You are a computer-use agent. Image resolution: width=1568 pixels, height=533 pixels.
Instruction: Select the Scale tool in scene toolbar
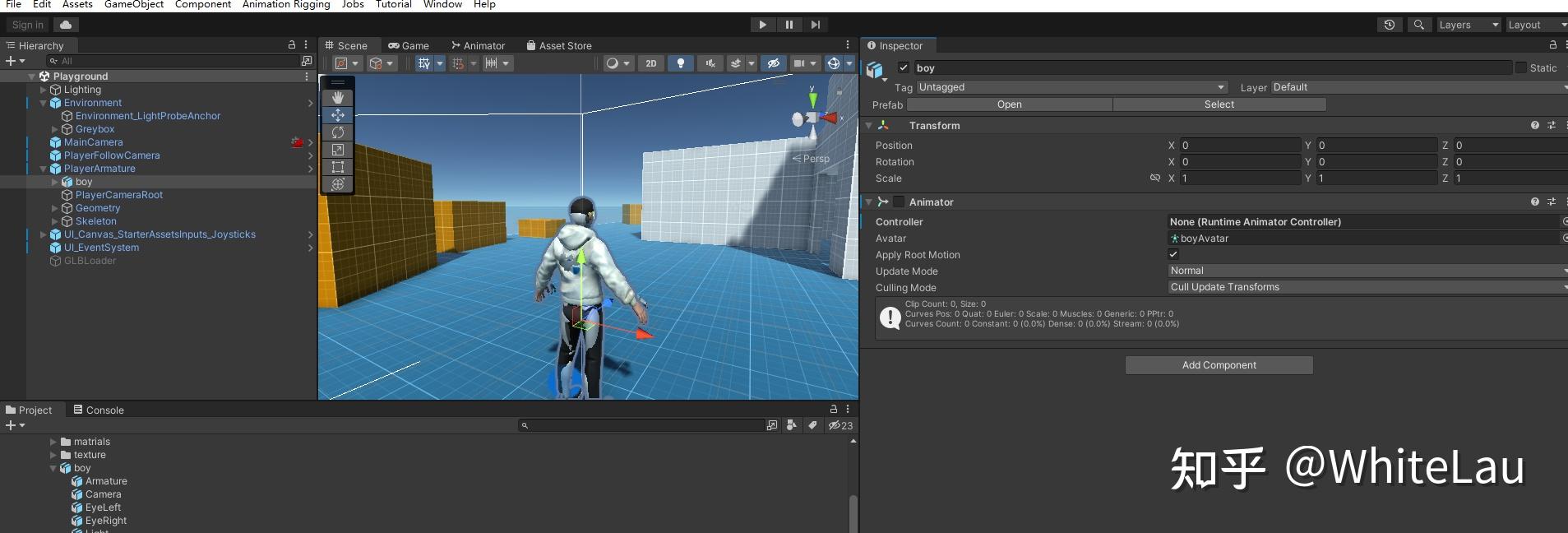pyautogui.click(x=337, y=150)
